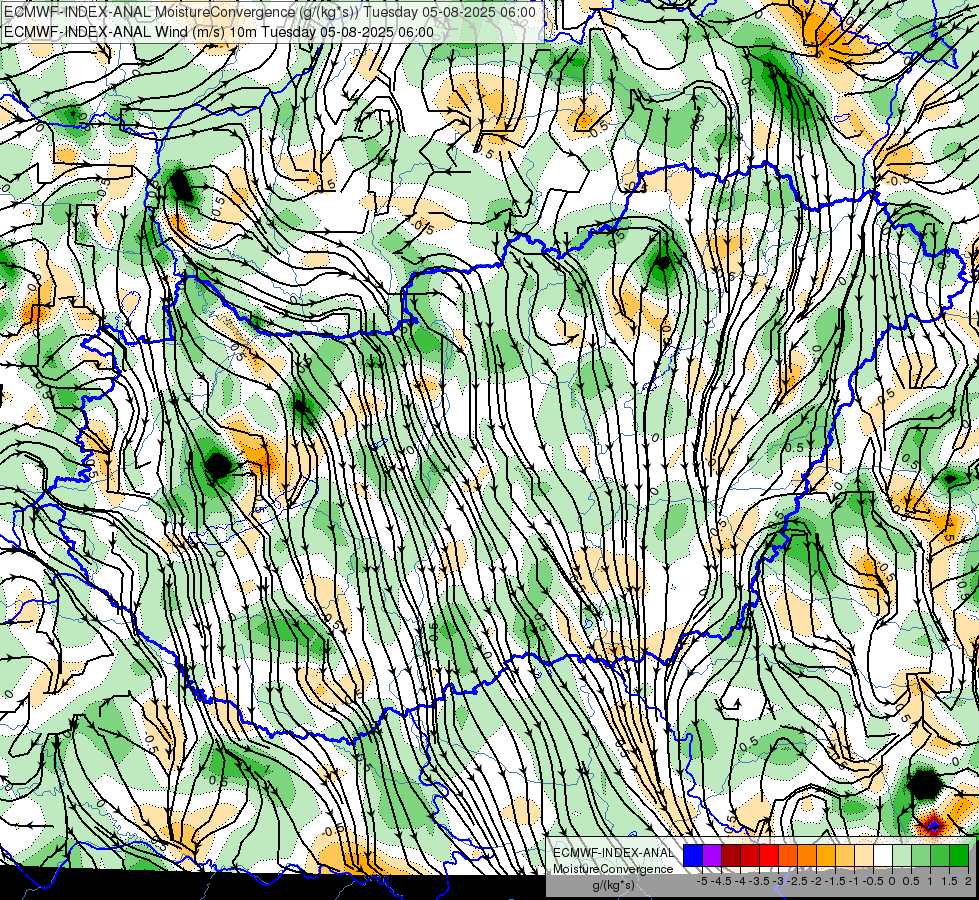This screenshot has height=900, width=979.
Task: Choose the orange-red -3 to -2.5 swatch
Action: point(788,856)
